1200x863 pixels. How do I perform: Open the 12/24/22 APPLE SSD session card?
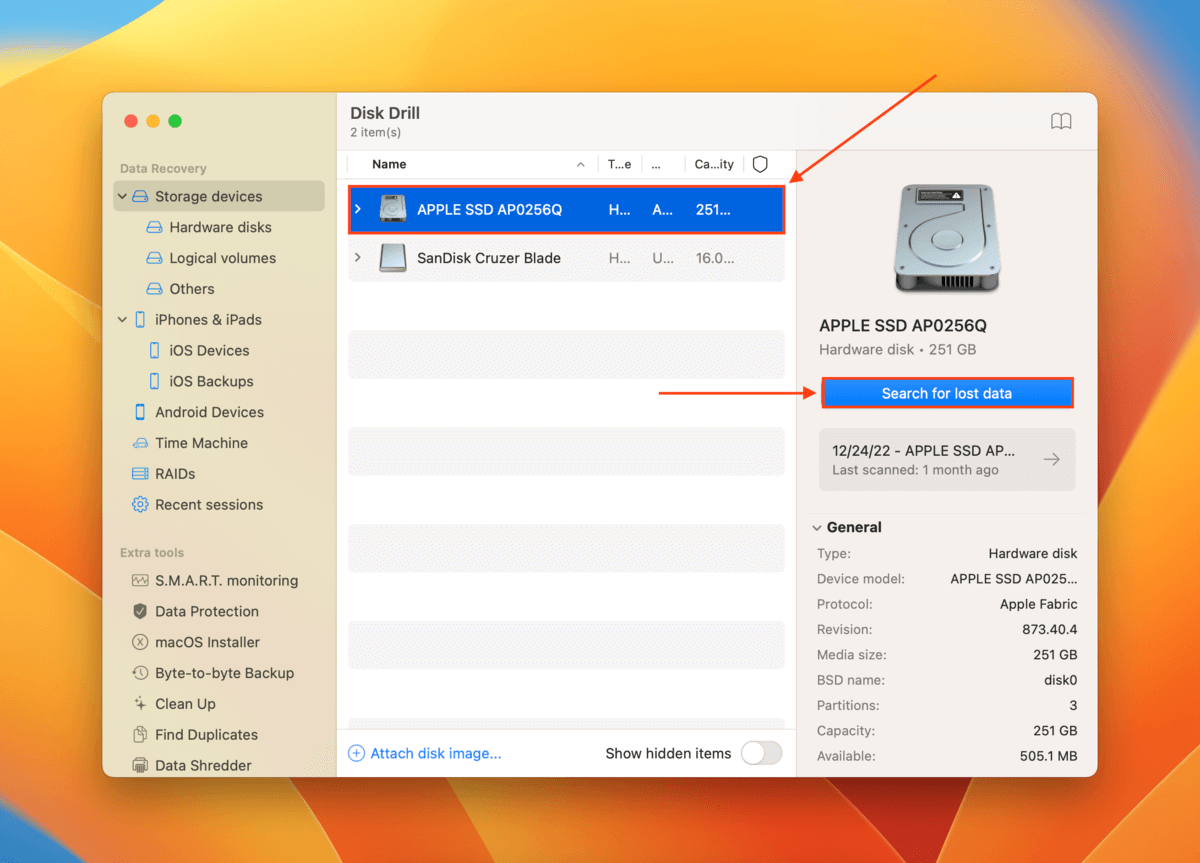coord(947,460)
